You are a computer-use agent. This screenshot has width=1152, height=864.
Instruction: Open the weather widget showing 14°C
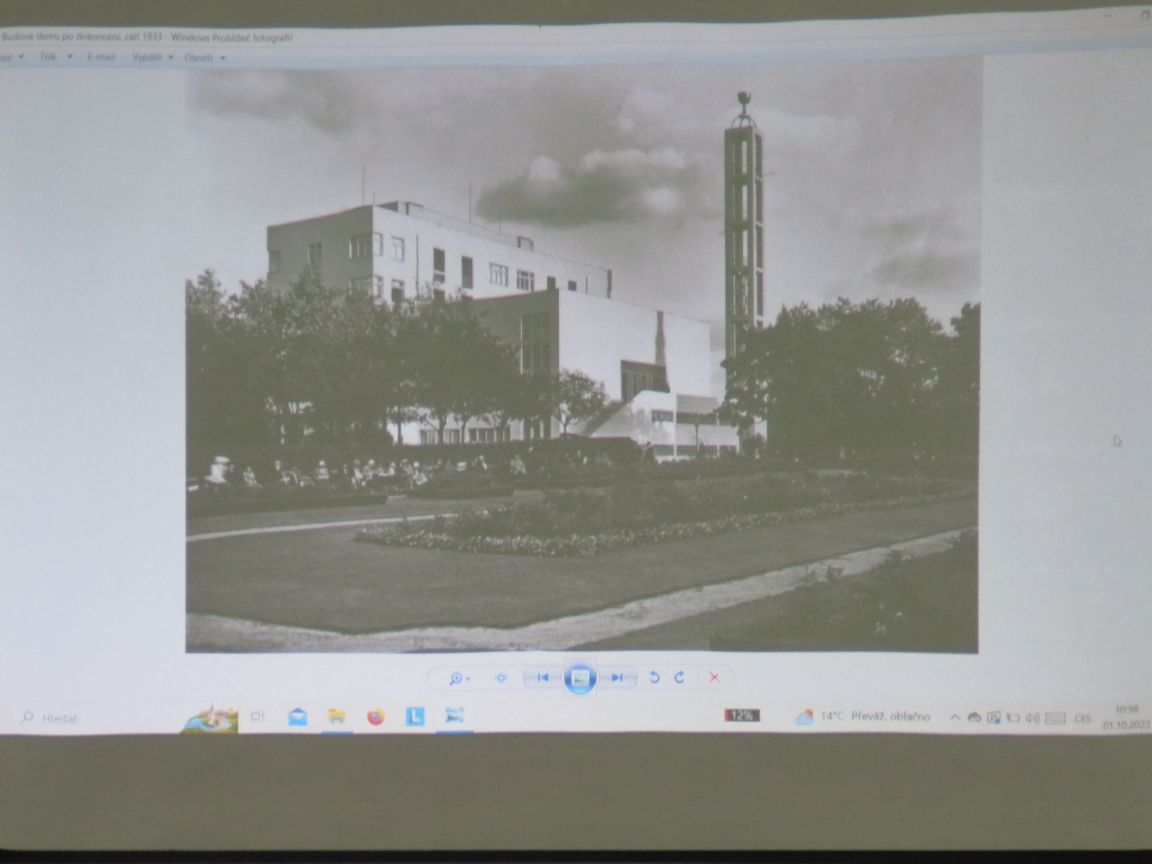pos(862,717)
